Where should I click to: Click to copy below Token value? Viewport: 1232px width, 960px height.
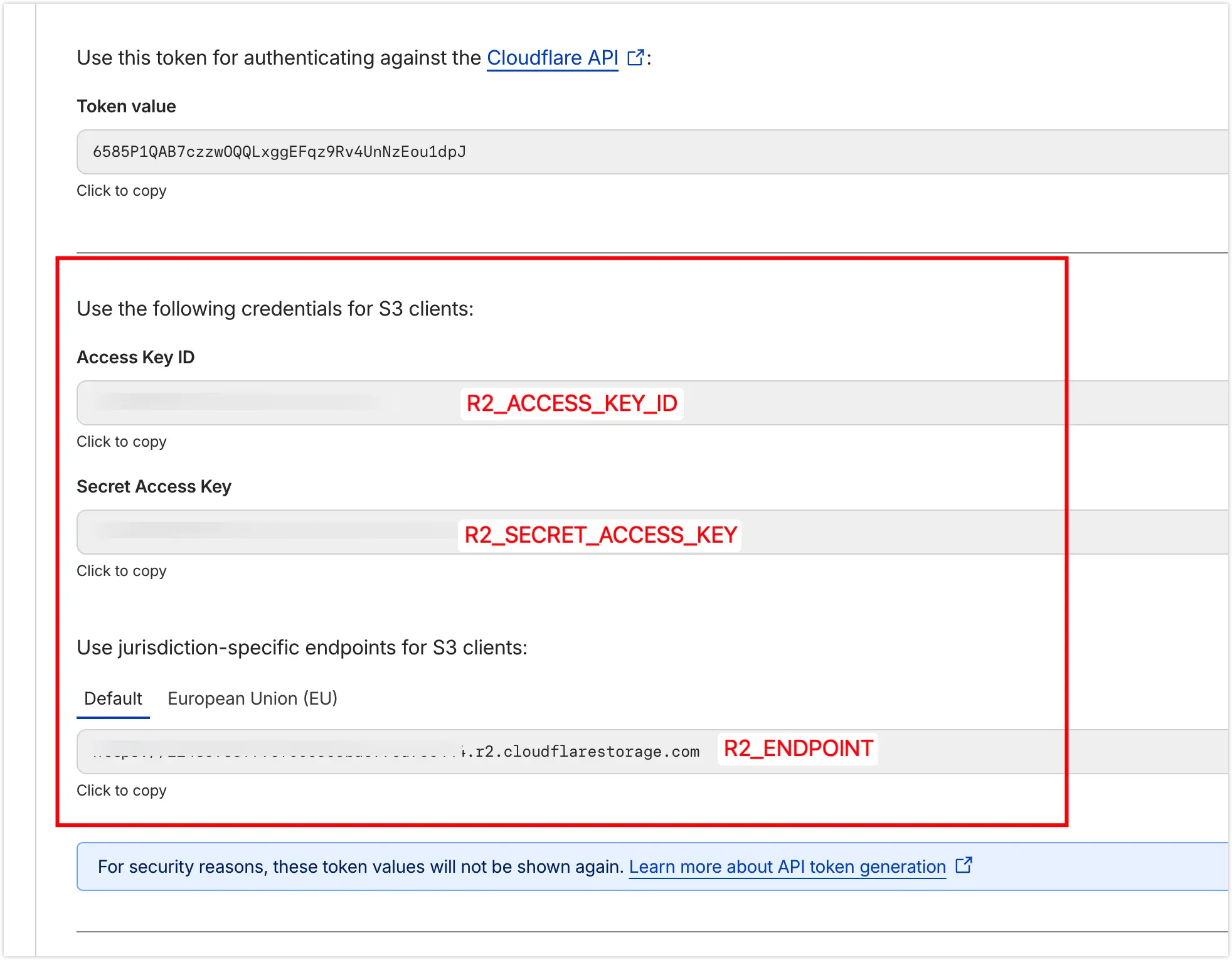tap(122, 191)
